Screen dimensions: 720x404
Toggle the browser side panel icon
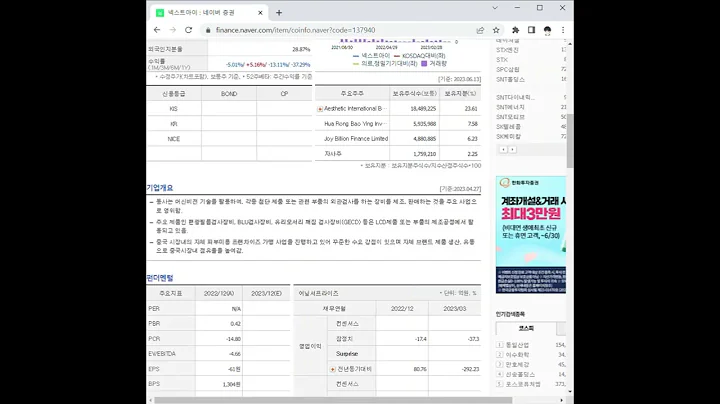(531, 30)
